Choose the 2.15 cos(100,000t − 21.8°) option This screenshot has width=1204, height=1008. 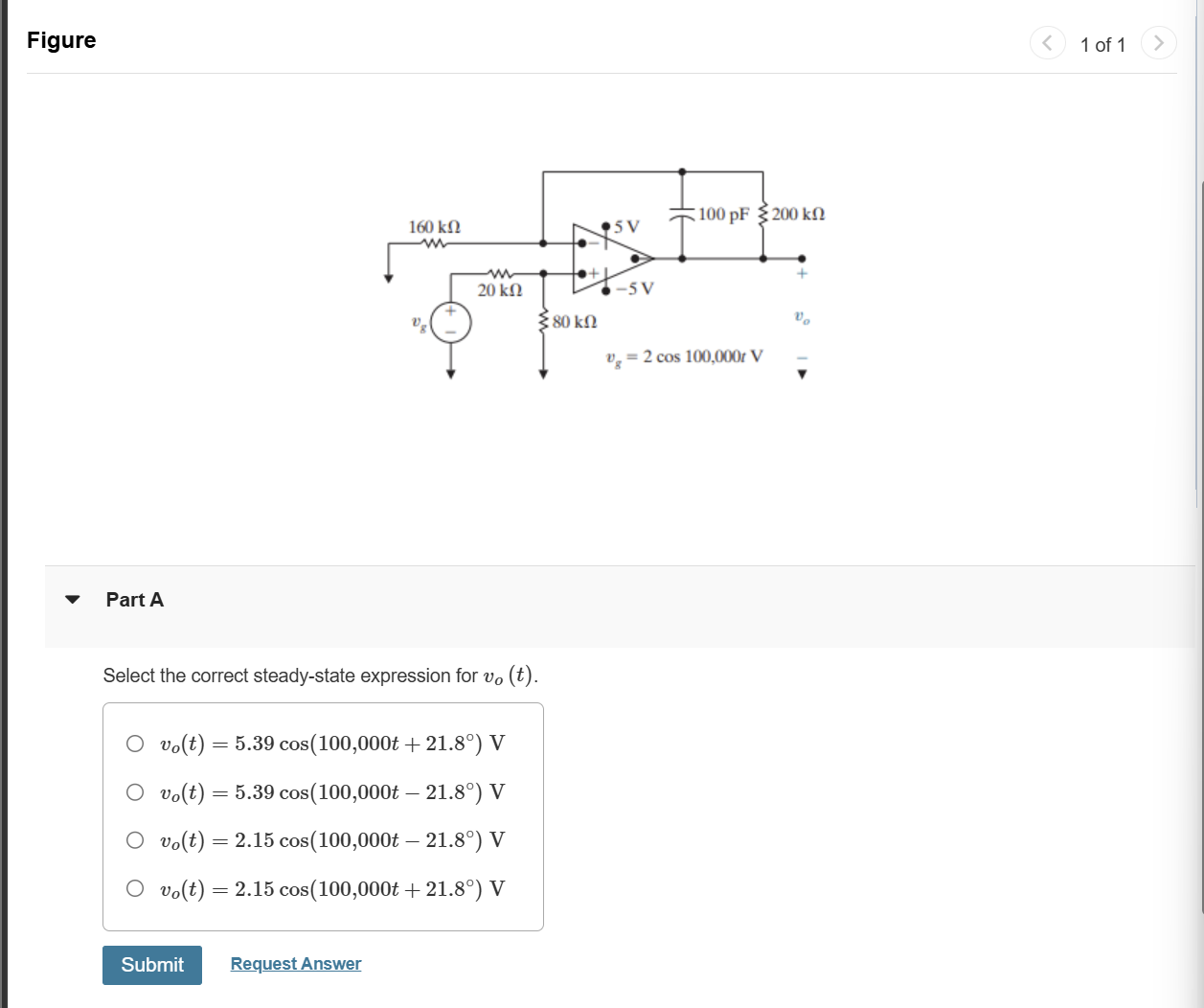pos(135,840)
